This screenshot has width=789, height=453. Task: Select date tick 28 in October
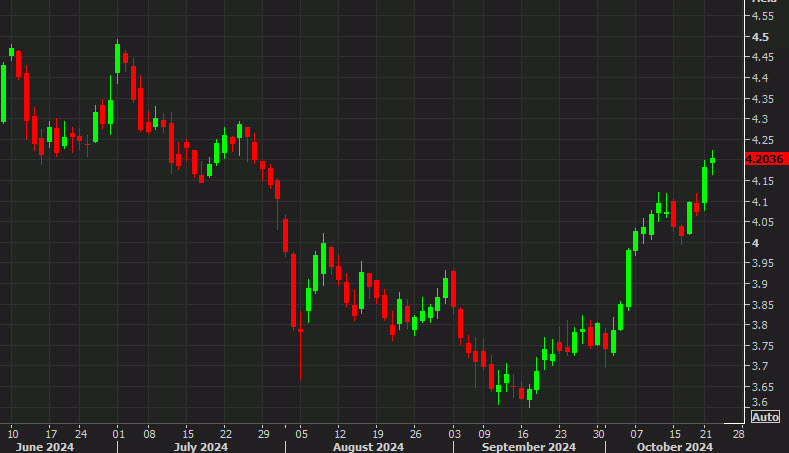point(738,434)
